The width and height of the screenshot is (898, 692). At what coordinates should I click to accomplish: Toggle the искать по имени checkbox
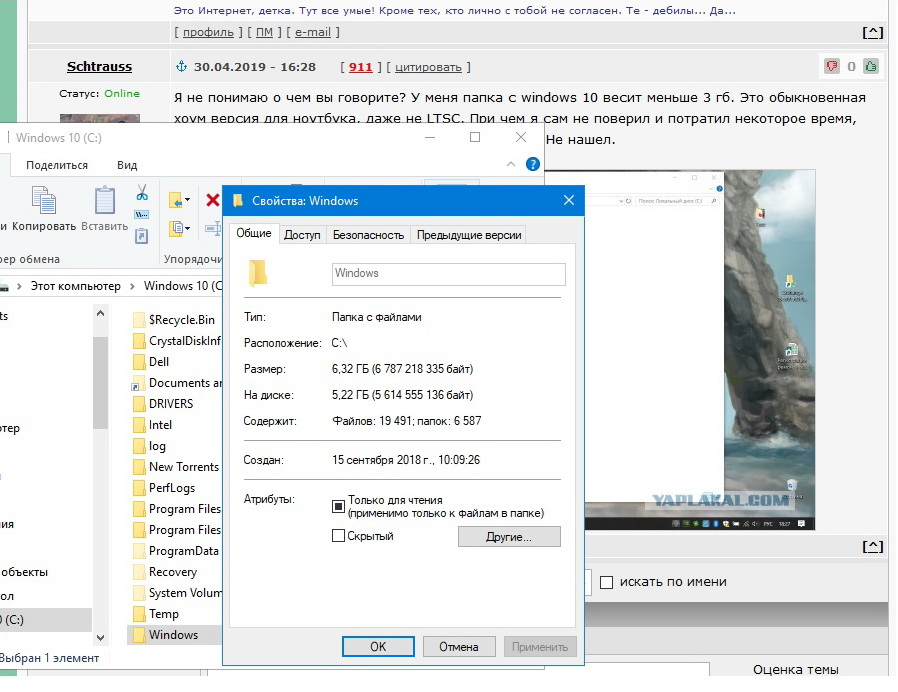(x=606, y=582)
